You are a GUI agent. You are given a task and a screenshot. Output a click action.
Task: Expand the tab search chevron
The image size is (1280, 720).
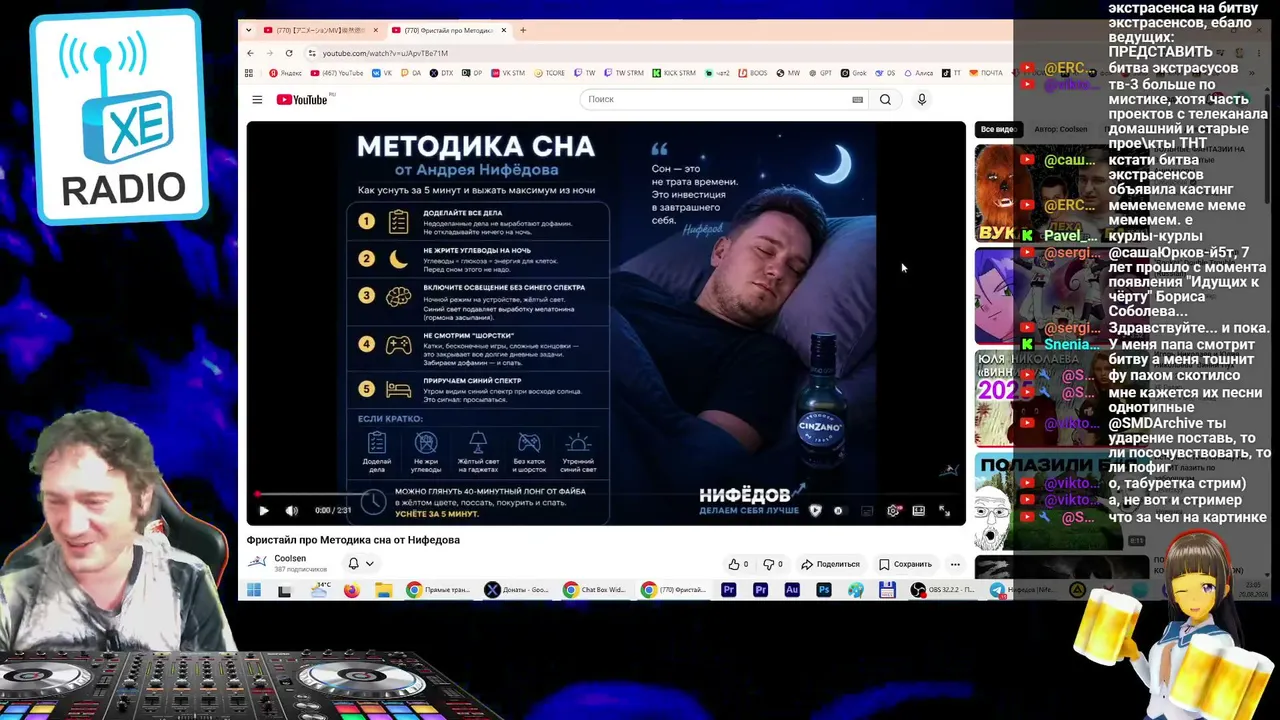(x=249, y=30)
